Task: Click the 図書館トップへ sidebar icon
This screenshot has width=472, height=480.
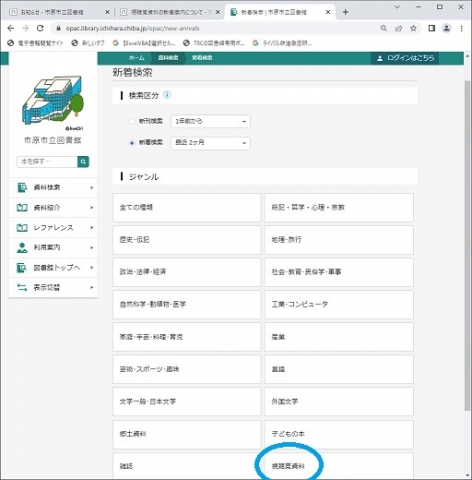Action: (22, 268)
